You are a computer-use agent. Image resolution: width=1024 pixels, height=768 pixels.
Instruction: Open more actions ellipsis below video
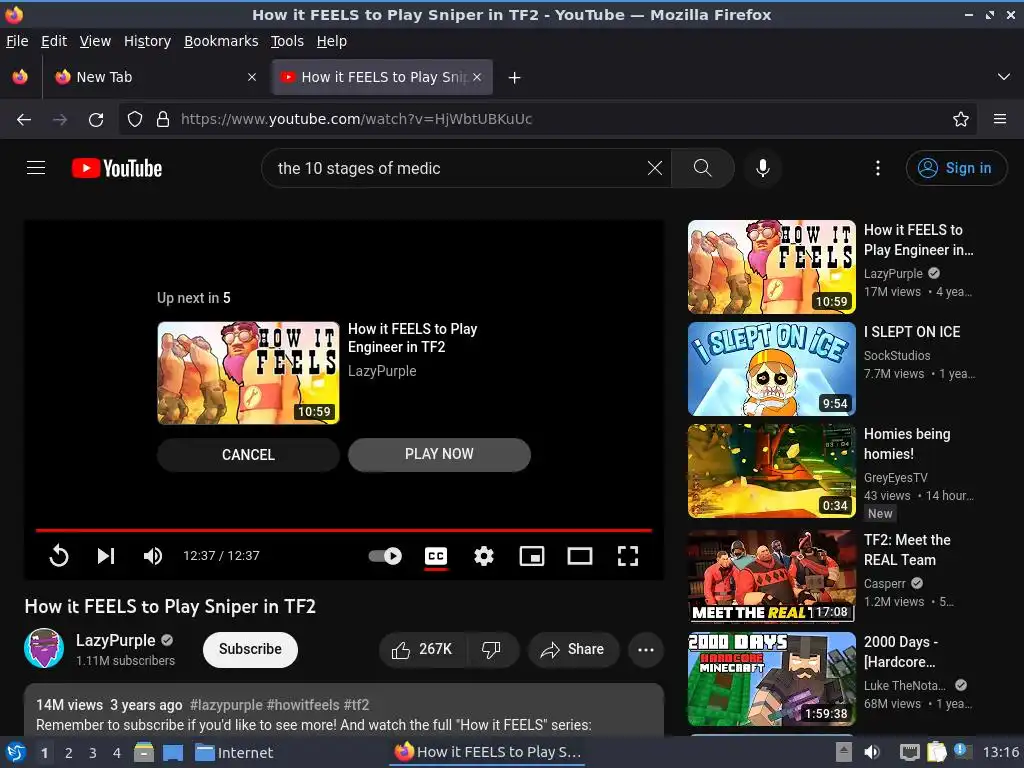pos(646,649)
